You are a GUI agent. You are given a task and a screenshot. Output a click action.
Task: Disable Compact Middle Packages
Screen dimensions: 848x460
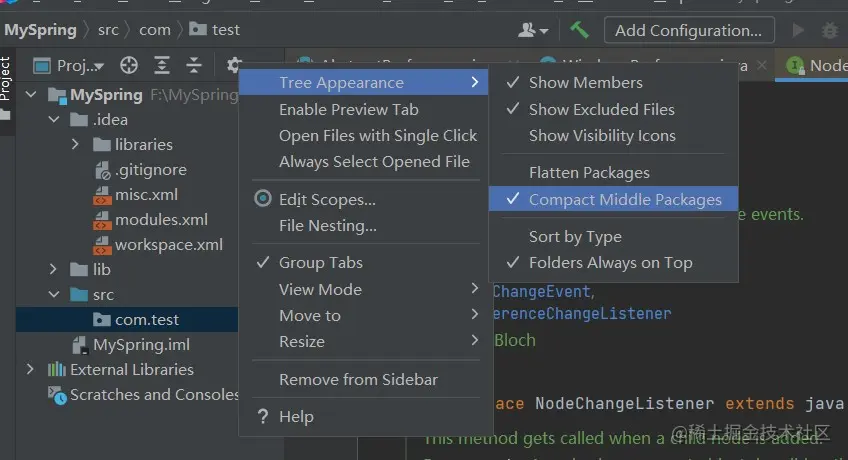pyautogui.click(x=624, y=199)
